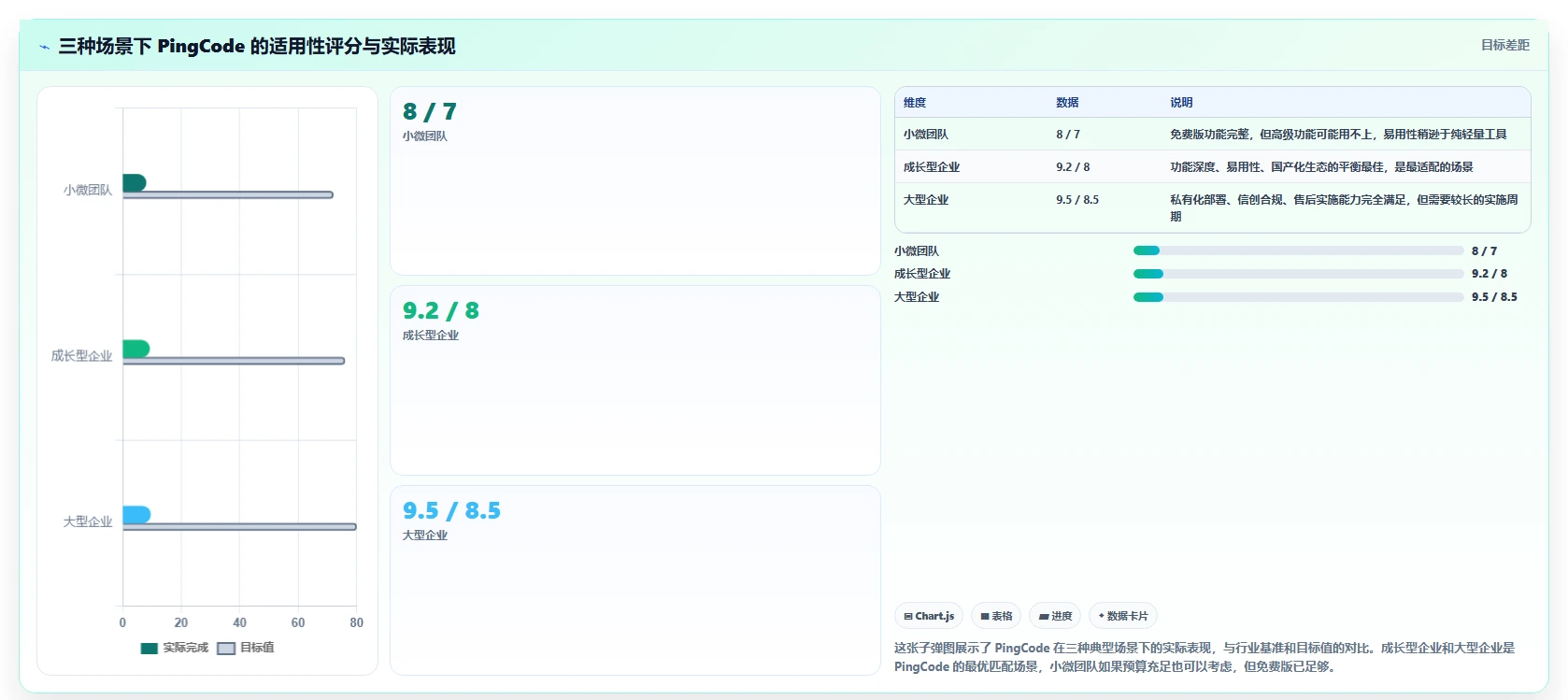Screen dimensions: 1568x700
Task: Click the 大型企业 progress bar
Action: coord(1298,297)
